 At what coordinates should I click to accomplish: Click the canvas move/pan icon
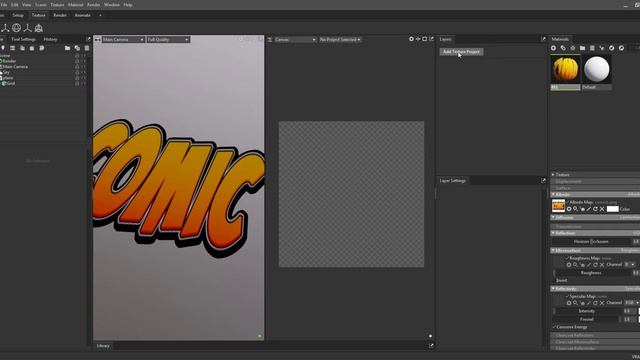(418, 39)
